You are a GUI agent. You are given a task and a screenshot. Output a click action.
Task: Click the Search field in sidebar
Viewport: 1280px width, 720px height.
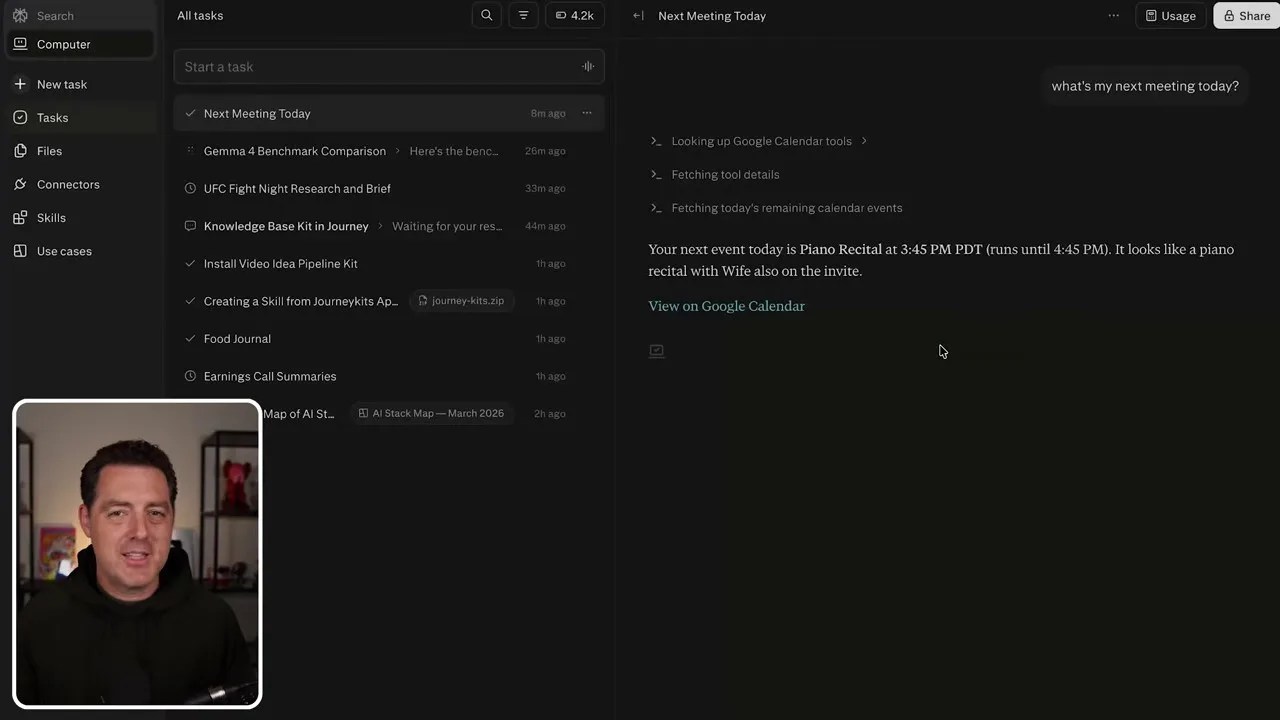point(78,16)
